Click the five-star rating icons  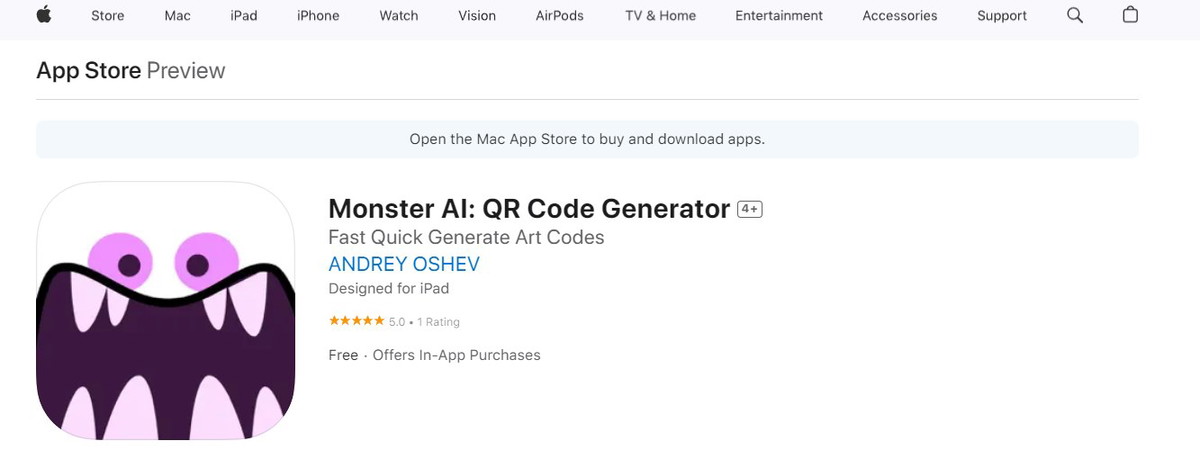[x=356, y=321]
